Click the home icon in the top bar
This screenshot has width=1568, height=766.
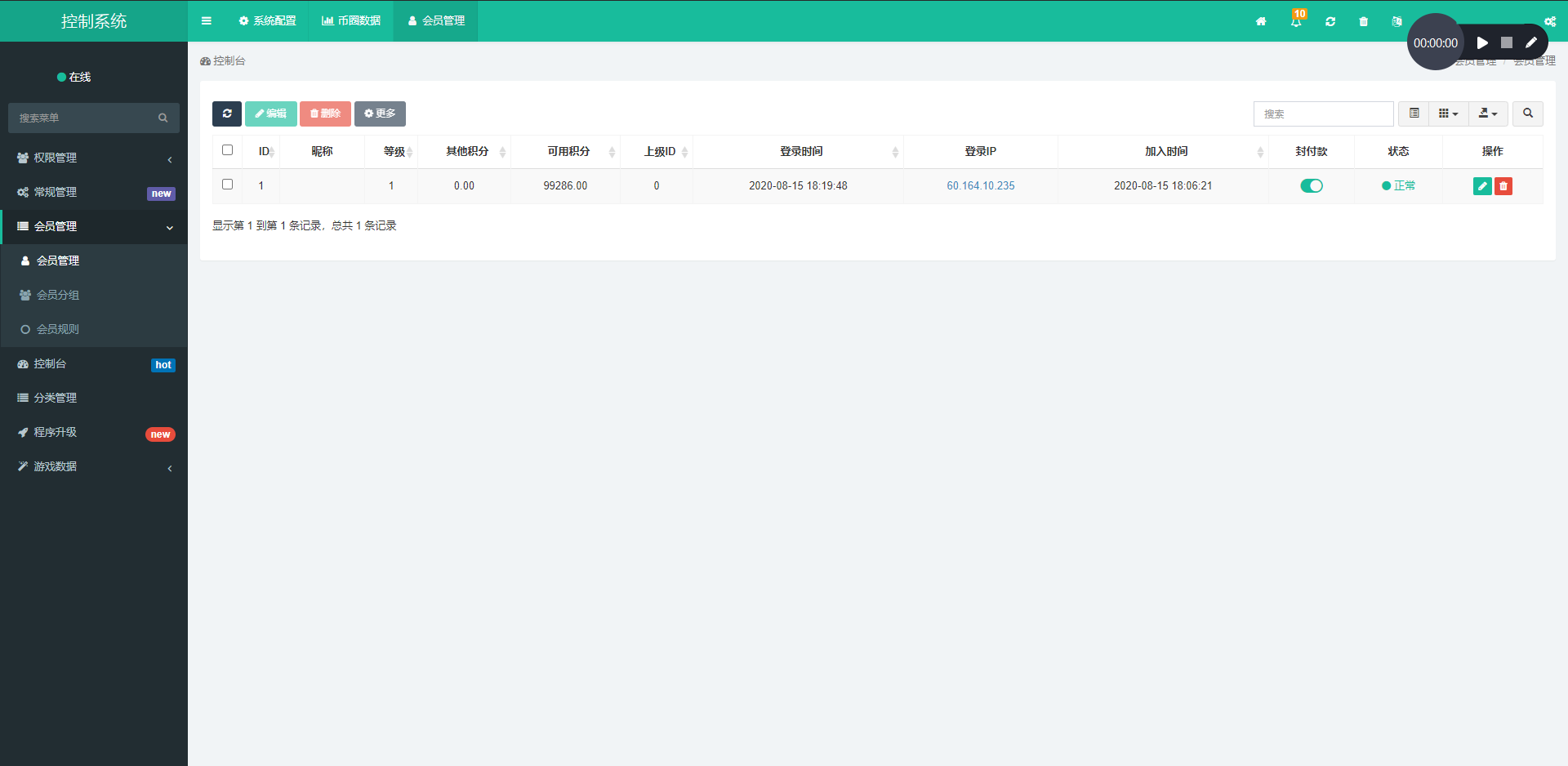pyautogui.click(x=1261, y=22)
